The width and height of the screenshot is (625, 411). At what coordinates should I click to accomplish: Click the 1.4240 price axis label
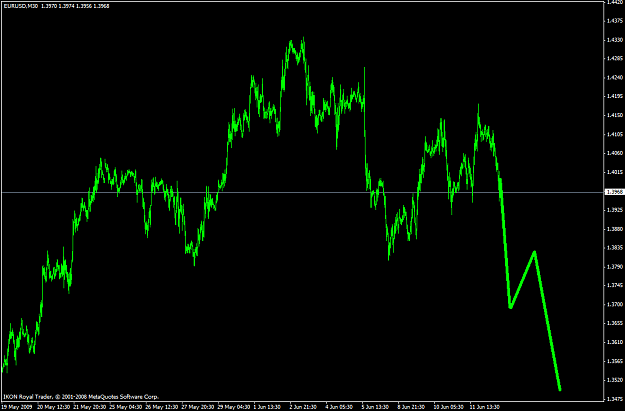(x=615, y=77)
